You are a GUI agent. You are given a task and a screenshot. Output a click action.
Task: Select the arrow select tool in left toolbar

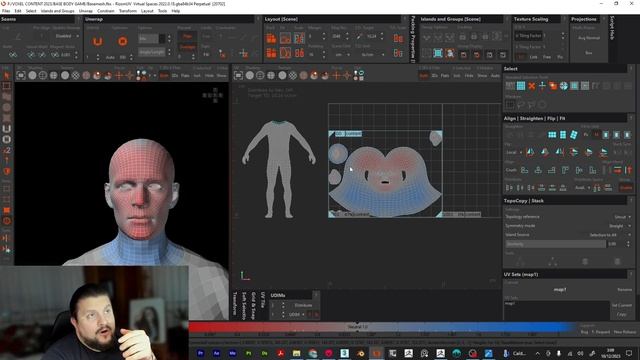pyautogui.click(x=7, y=76)
